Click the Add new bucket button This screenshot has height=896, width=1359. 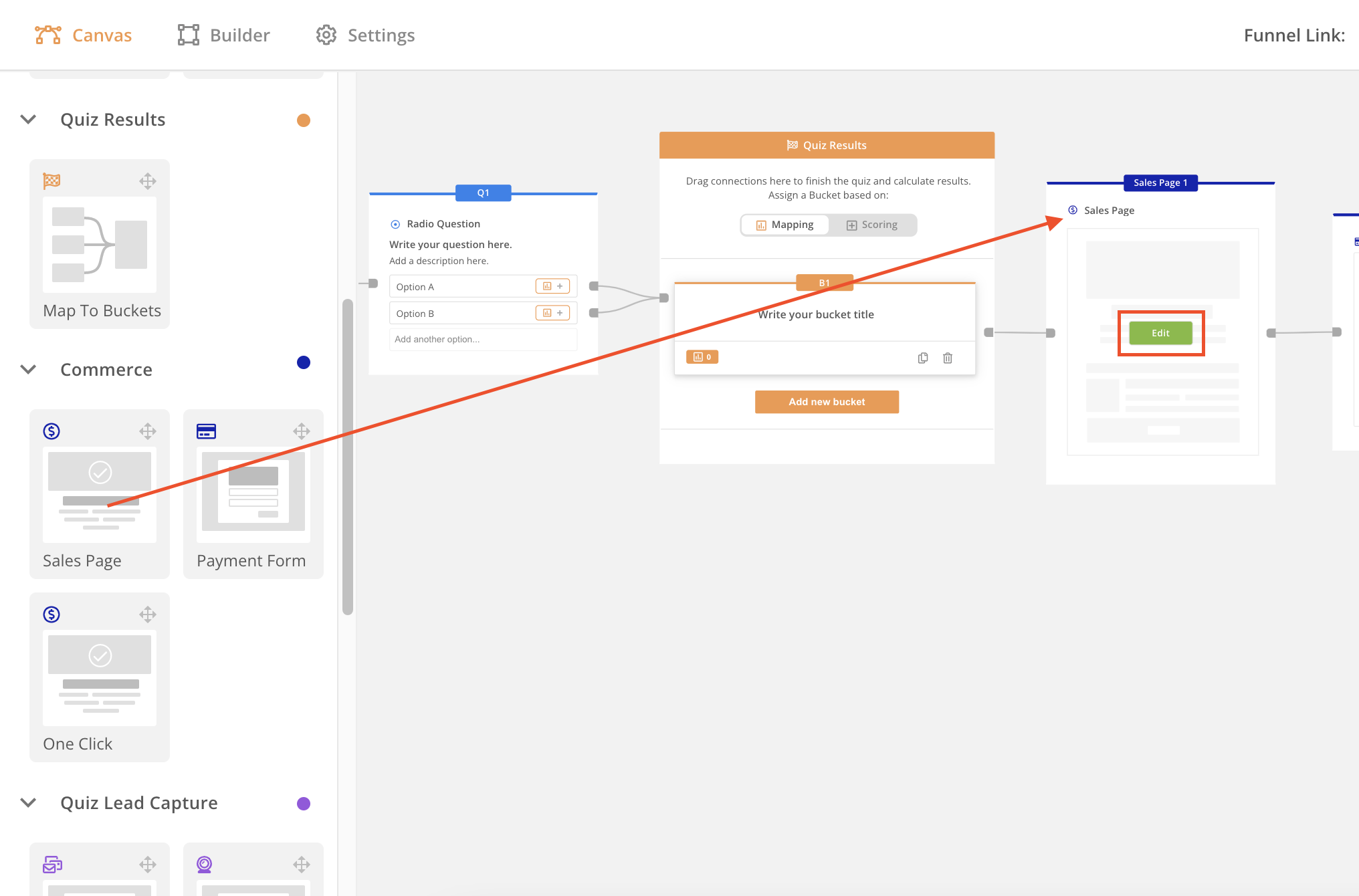coord(827,402)
